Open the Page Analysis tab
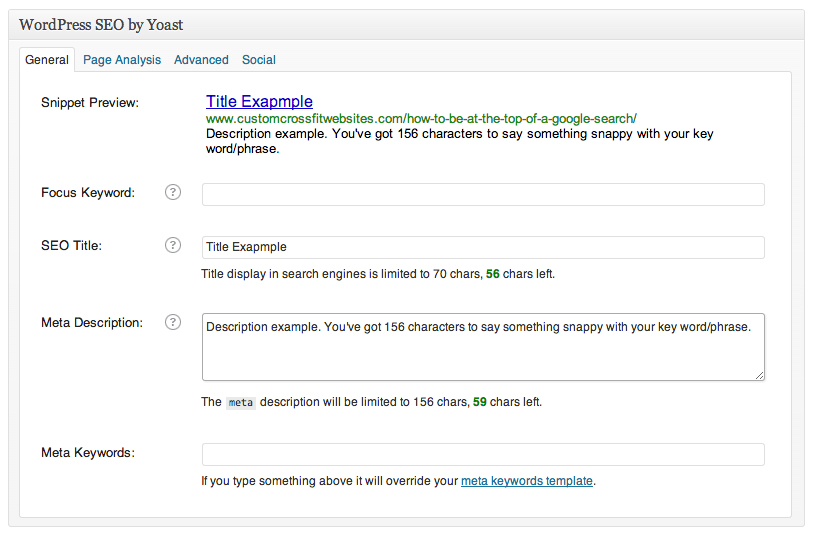Image resolution: width=814 pixels, height=536 pixels. (122, 60)
